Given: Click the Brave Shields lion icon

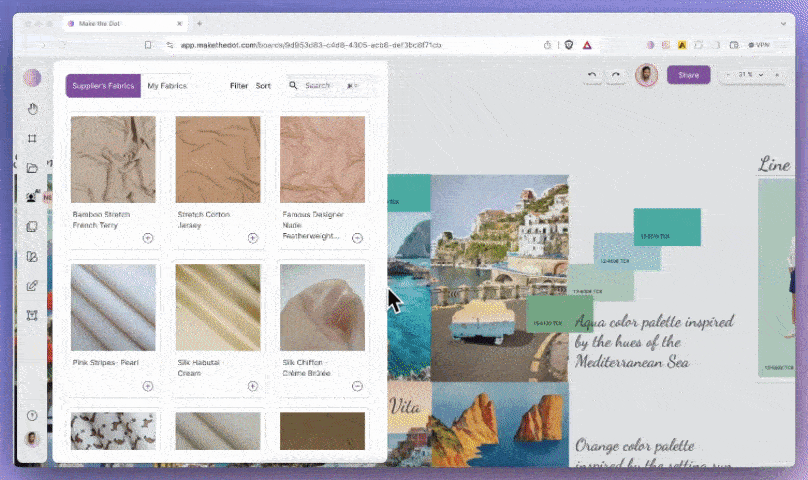Looking at the screenshot, I should (x=569, y=45).
